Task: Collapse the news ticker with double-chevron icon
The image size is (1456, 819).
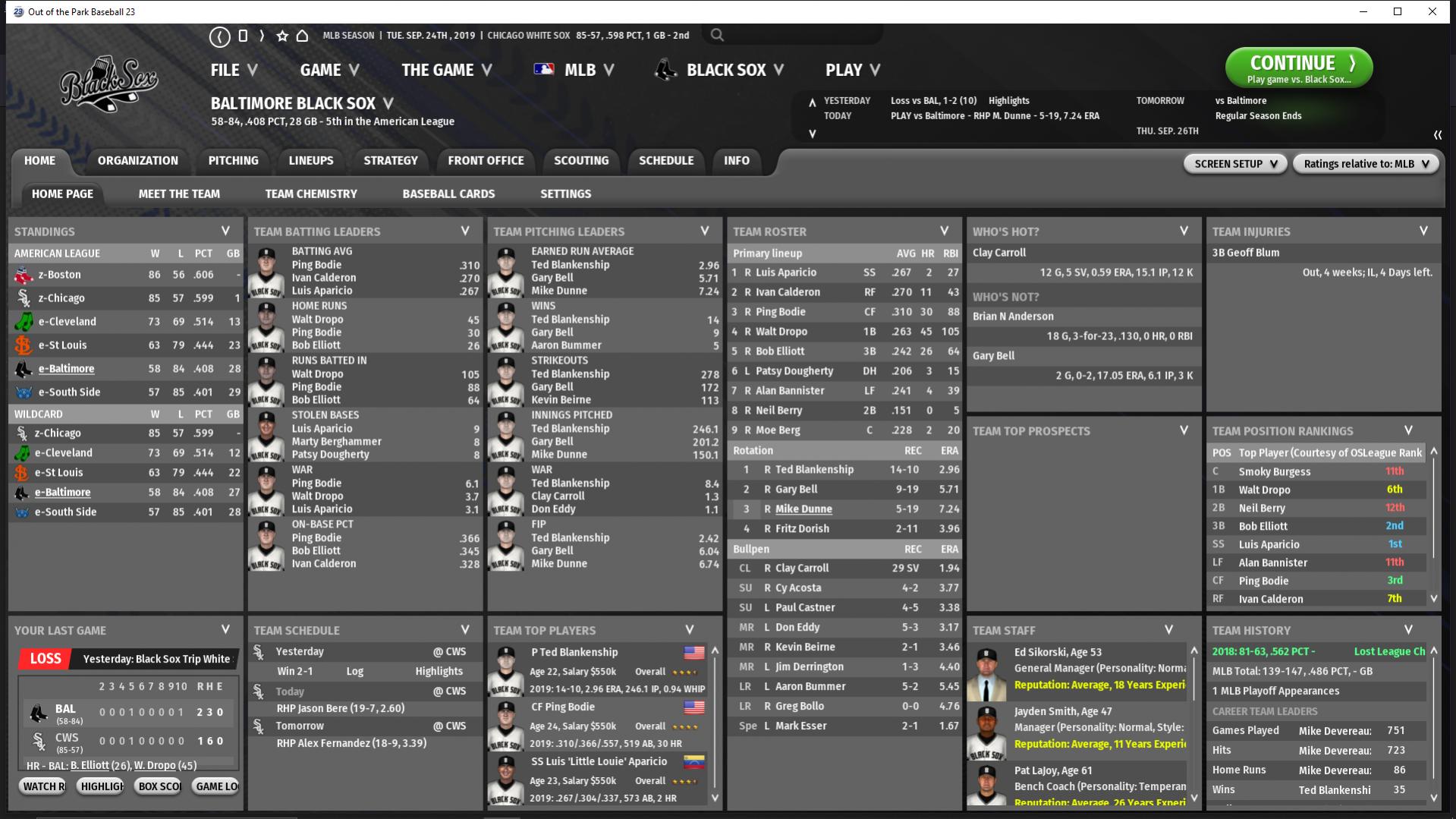Action: pyautogui.click(x=1437, y=134)
